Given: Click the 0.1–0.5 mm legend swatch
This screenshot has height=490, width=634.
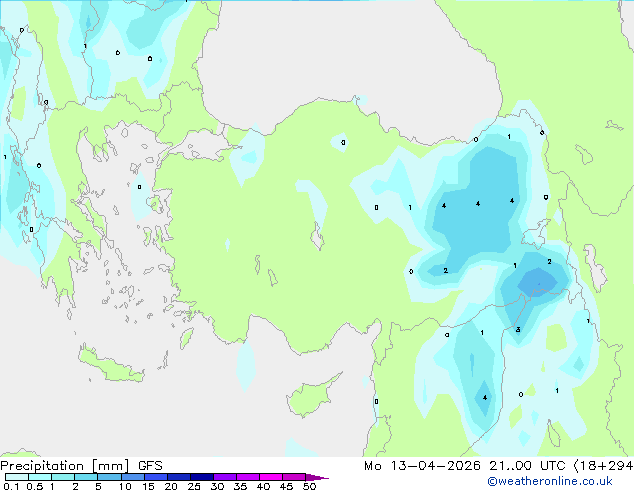Looking at the screenshot, I should pos(17,477).
